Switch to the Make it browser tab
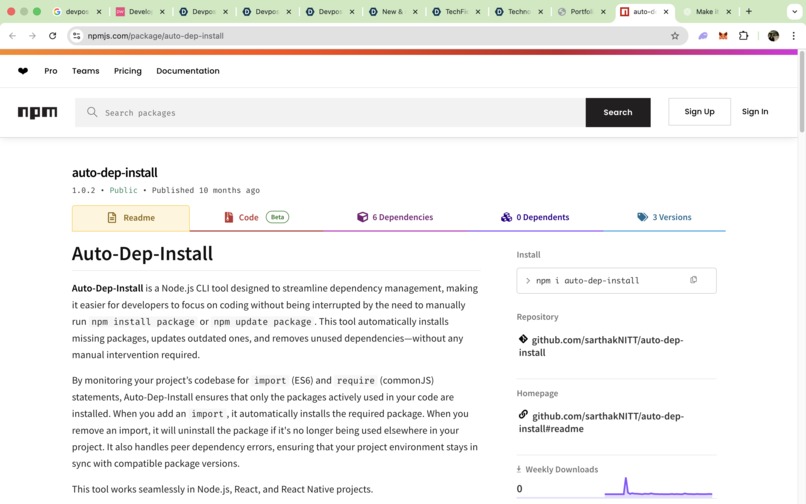The width and height of the screenshot is (806, 504). 708,11
